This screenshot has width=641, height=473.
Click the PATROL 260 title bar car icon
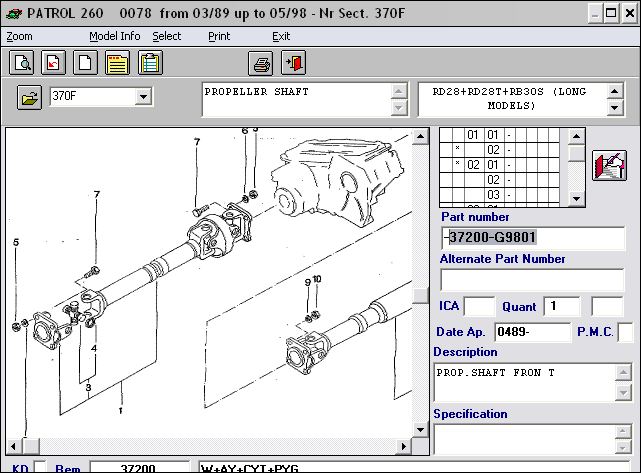13,13
